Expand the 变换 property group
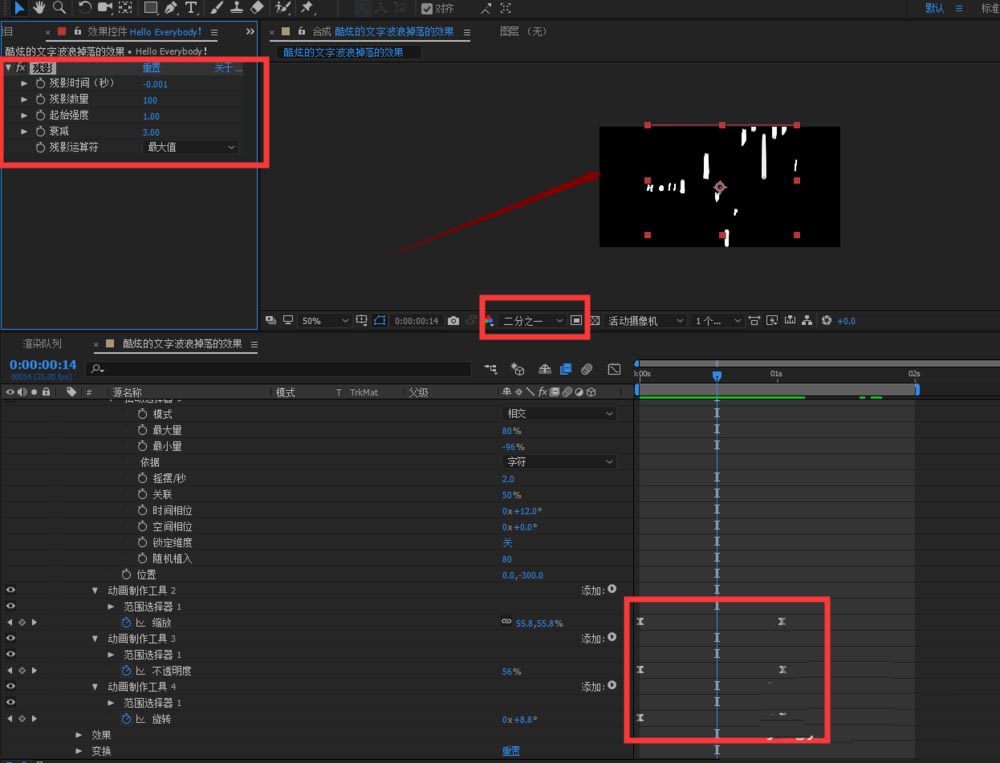 coord(79,751)
